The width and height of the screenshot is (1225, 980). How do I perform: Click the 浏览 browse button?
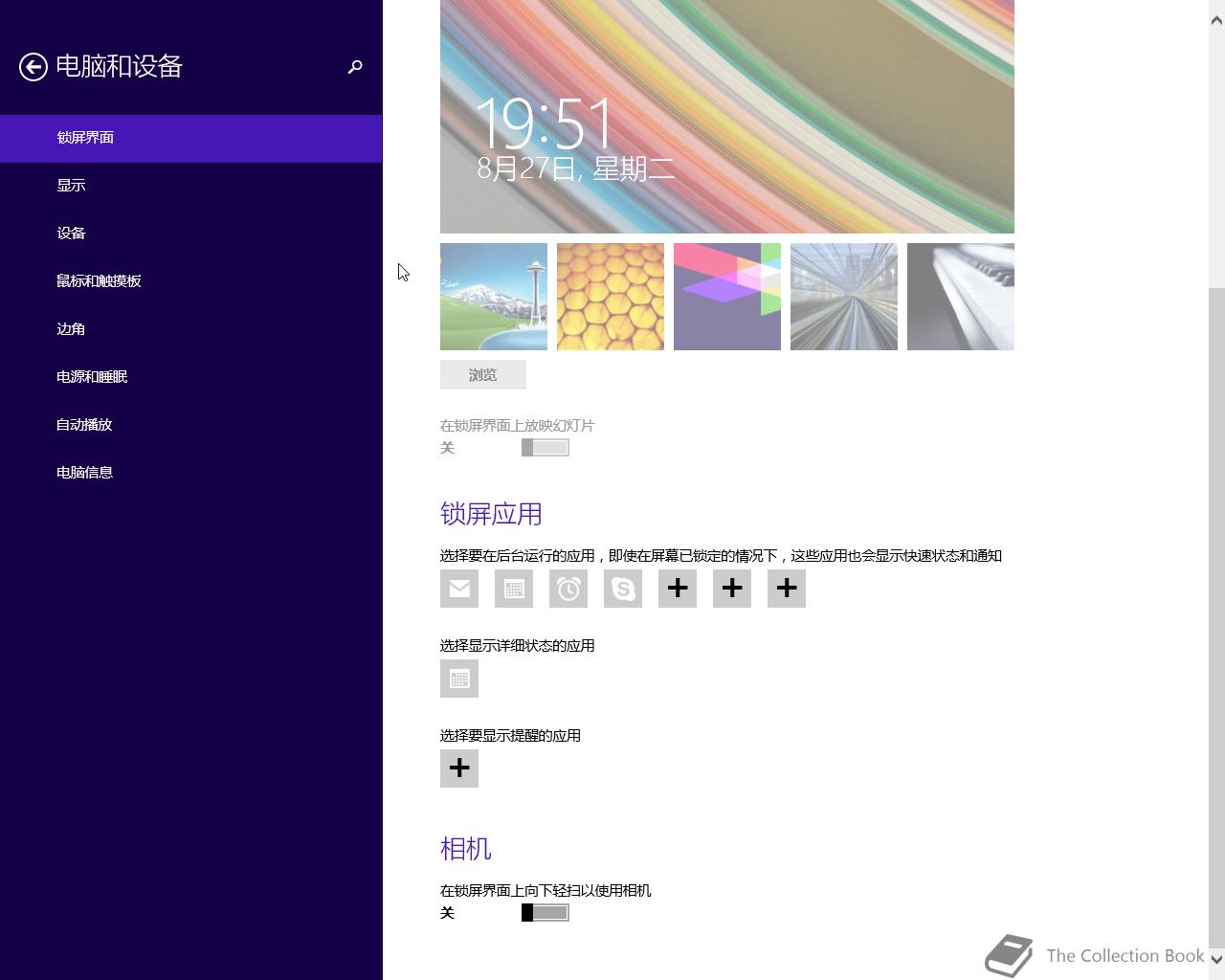483,375
